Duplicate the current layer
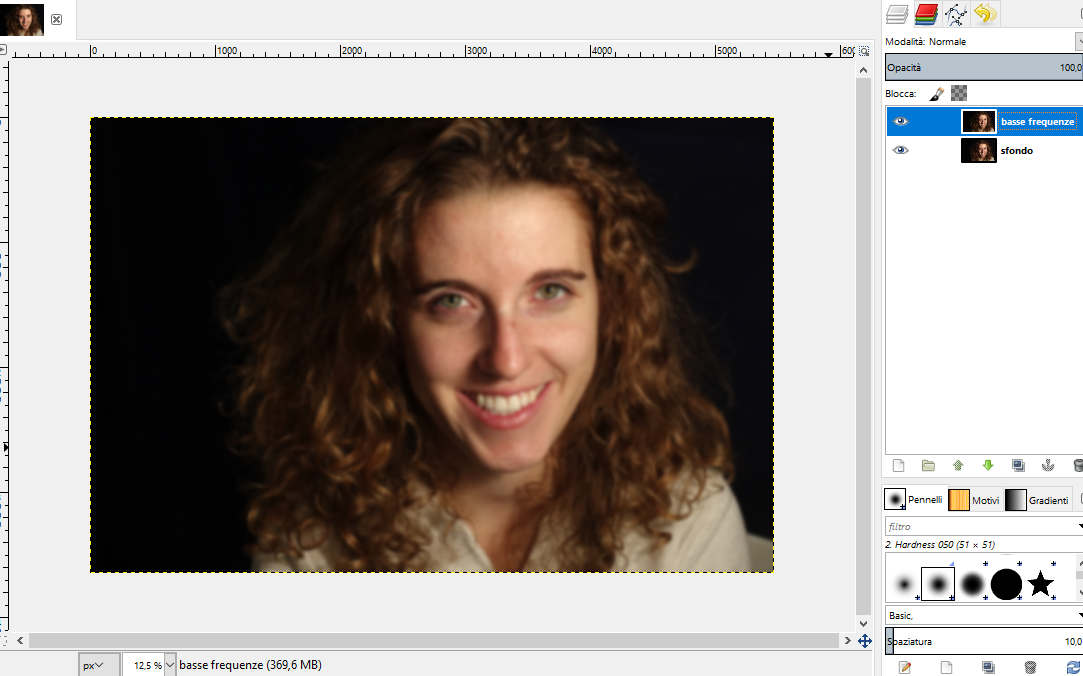 click(x=1018, y=465)
